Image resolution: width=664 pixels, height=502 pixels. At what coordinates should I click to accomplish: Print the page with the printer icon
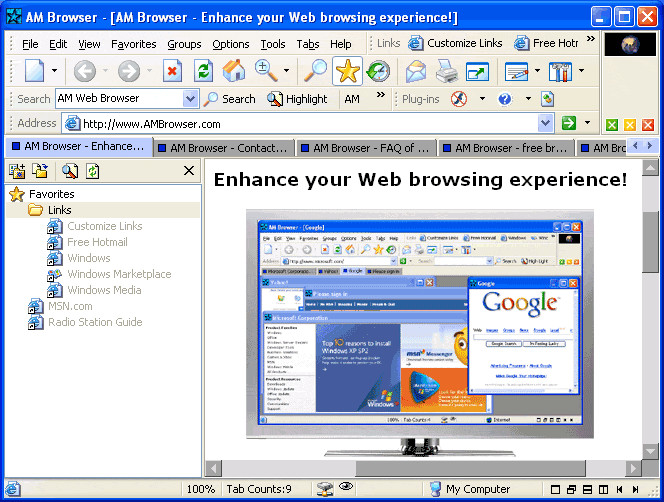[447, 71]
